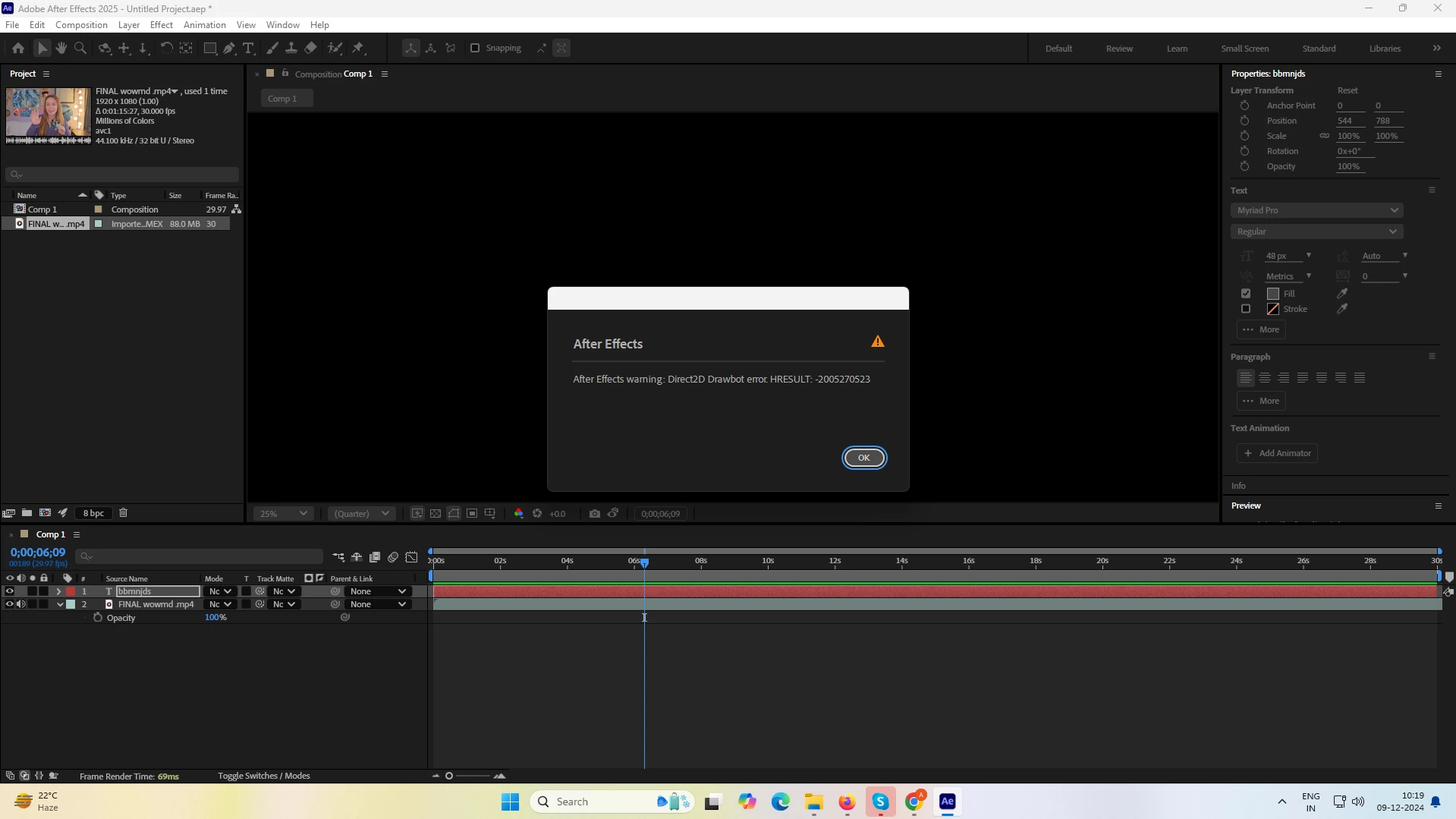The width and height of the screenshot is (1456, 819).
Task: Click Add Animator button
Action: (x=1277, y=453)
